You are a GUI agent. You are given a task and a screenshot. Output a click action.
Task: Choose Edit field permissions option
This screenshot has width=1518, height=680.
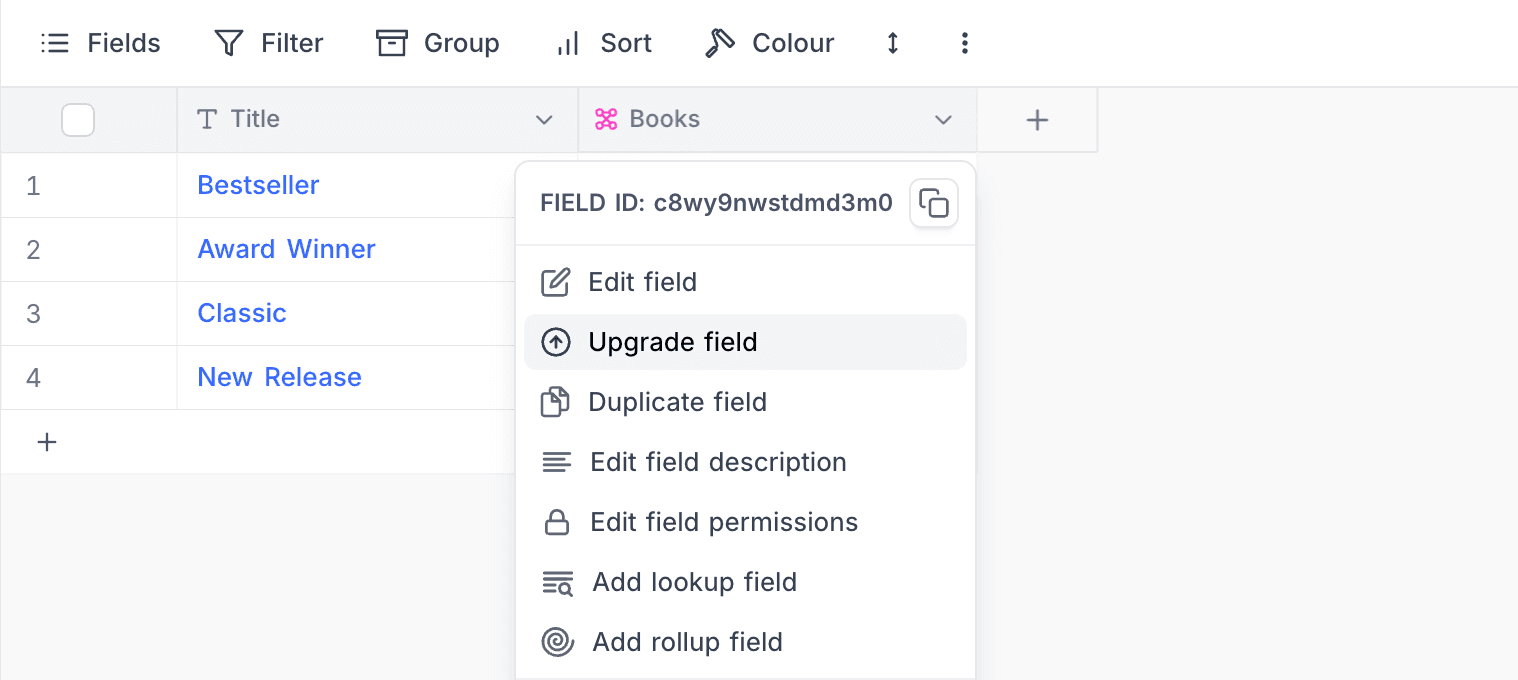click(724, 522)
